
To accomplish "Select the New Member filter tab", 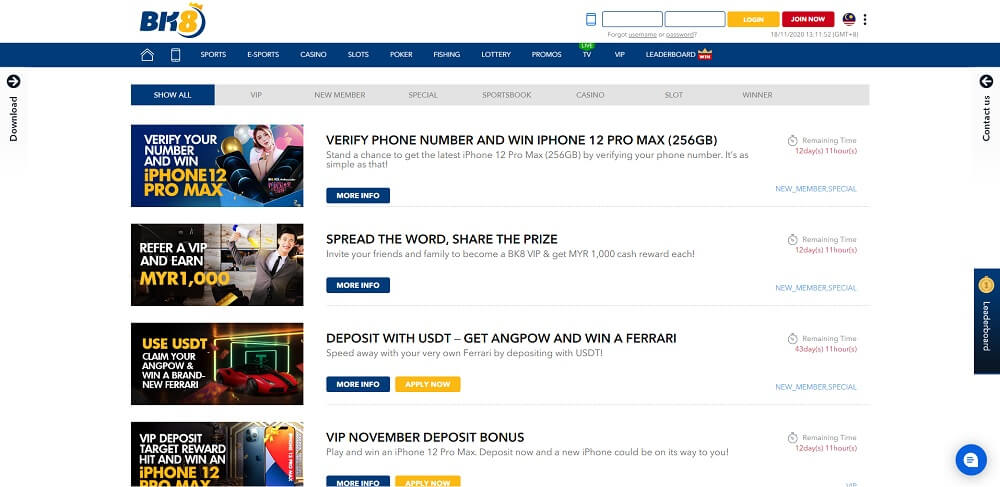I will [x=340, y=95].
